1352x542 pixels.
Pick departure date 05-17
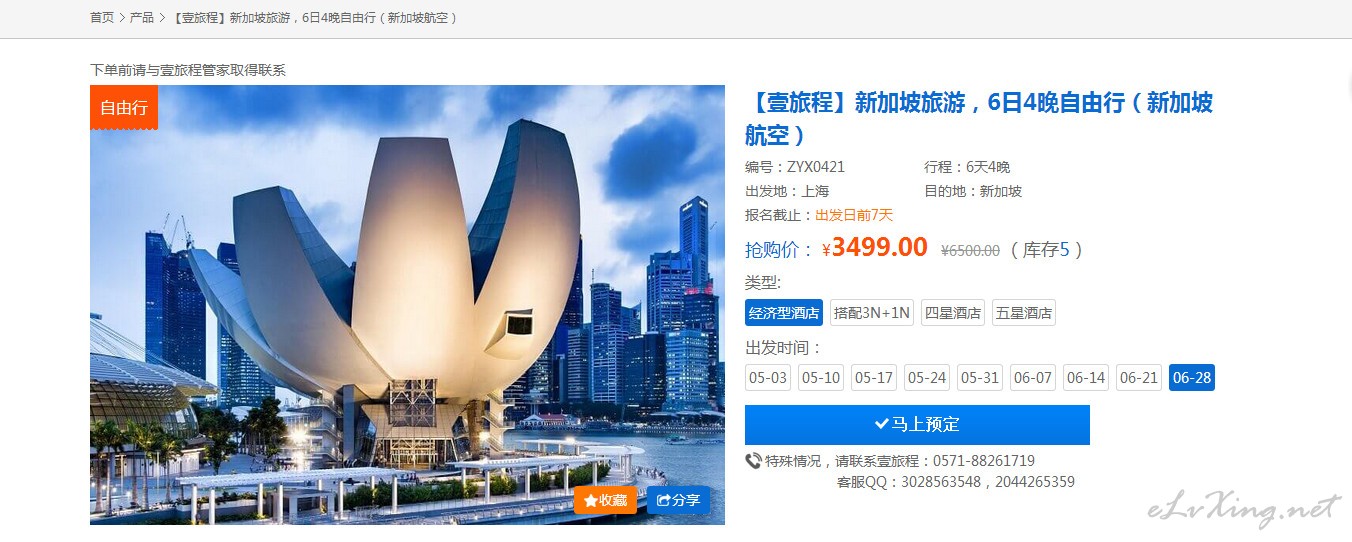874,378
